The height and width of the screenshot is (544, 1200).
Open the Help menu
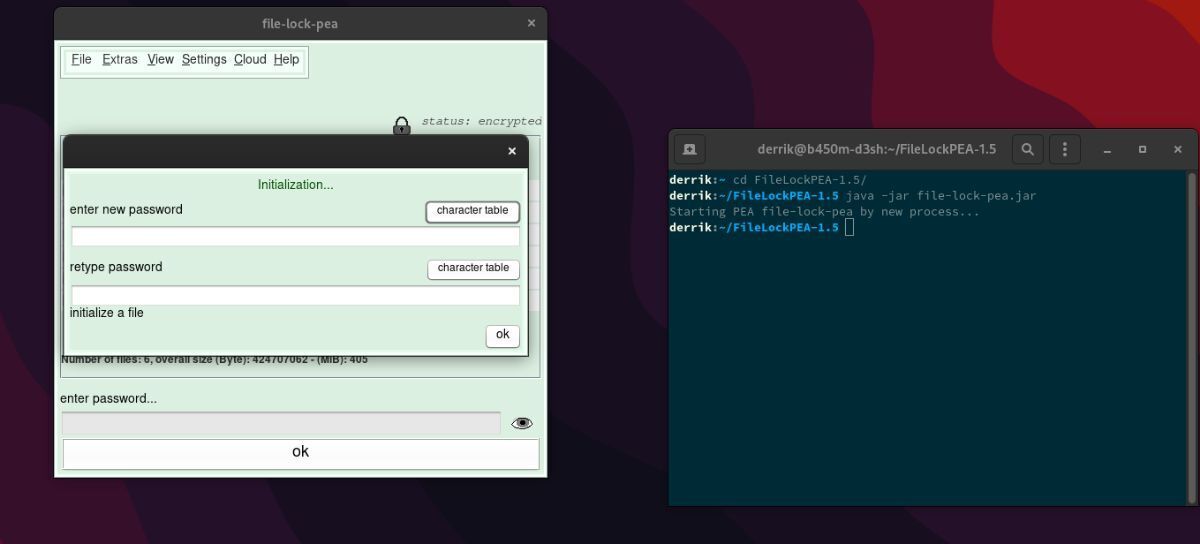[x=286, y=60]
